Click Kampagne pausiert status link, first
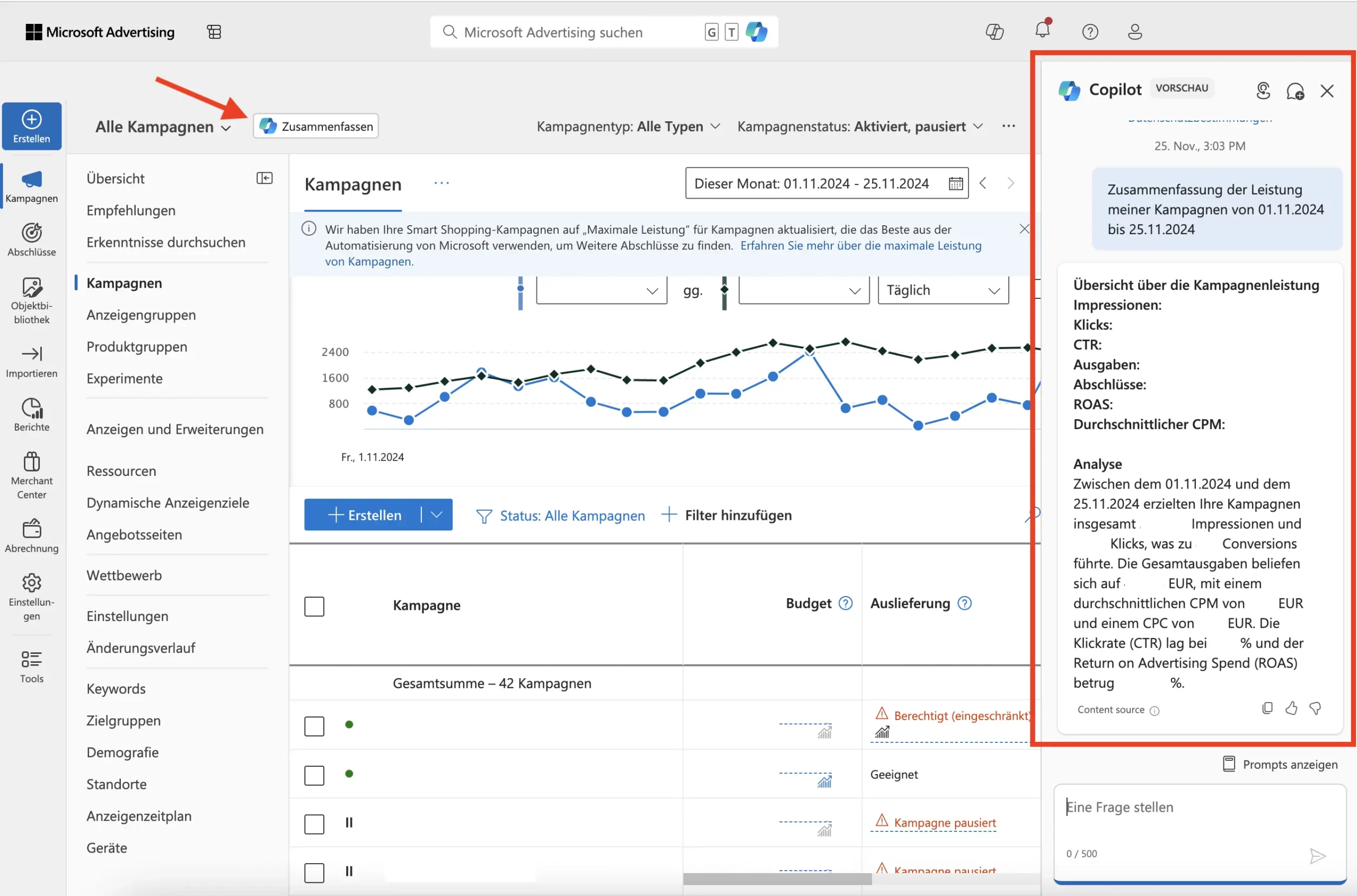The height and width of the screenshot is (896, 1357). (944, 822)
